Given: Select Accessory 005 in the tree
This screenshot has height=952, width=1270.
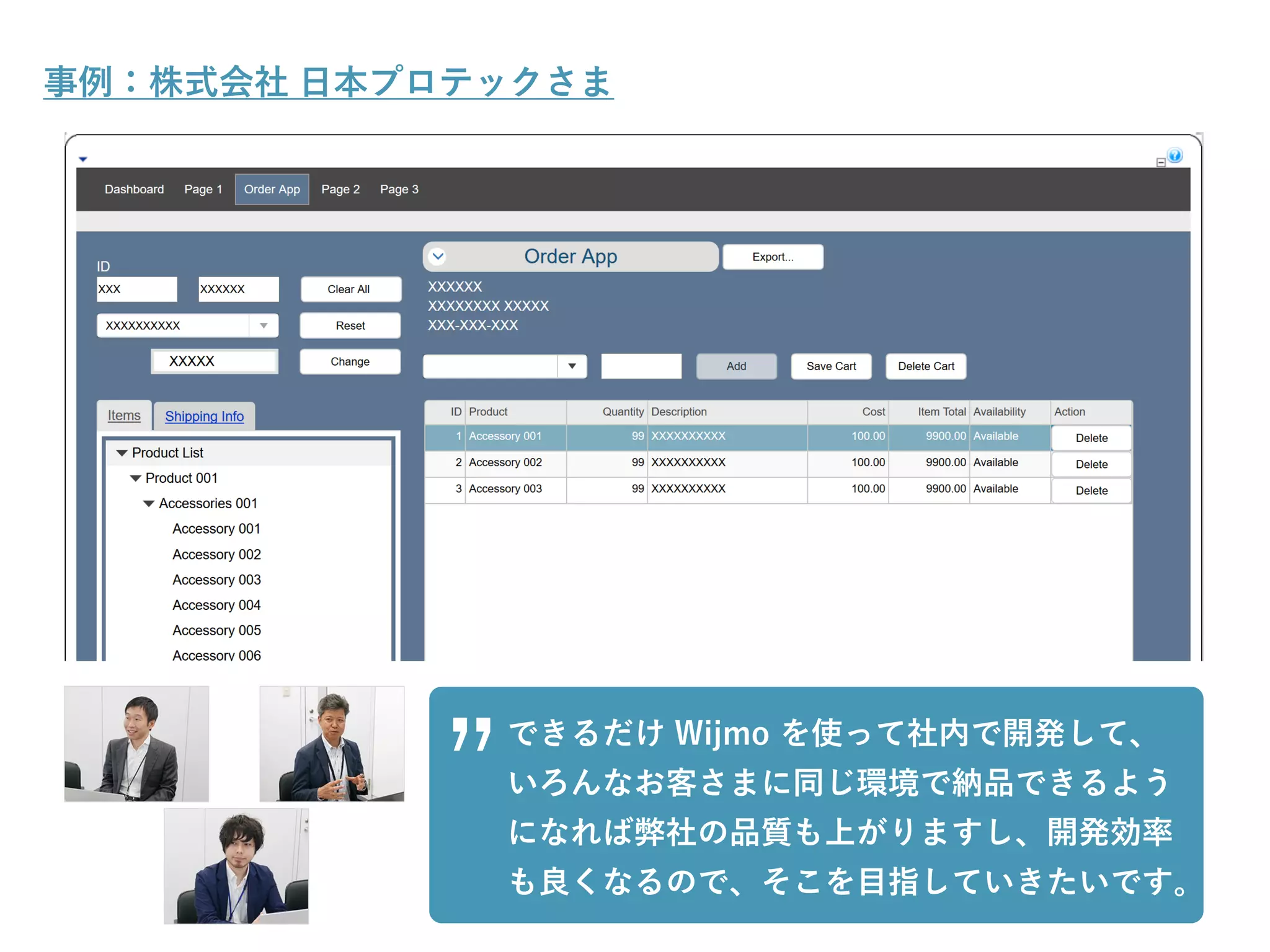Looking at the screenshot, I should coord(216,630).
